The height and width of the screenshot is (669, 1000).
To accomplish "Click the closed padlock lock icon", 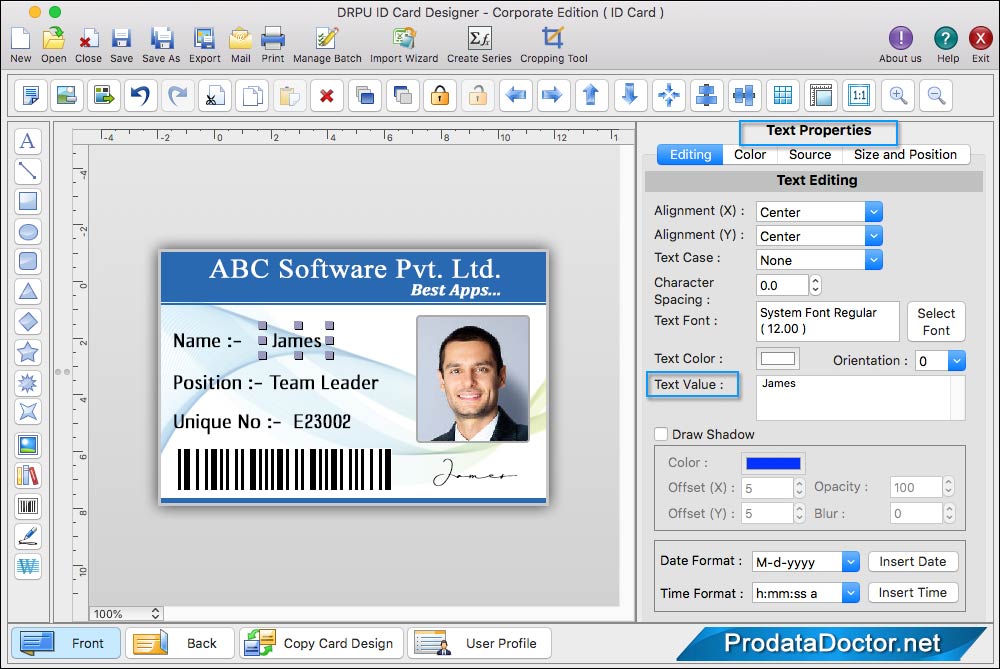I will 440,96.
